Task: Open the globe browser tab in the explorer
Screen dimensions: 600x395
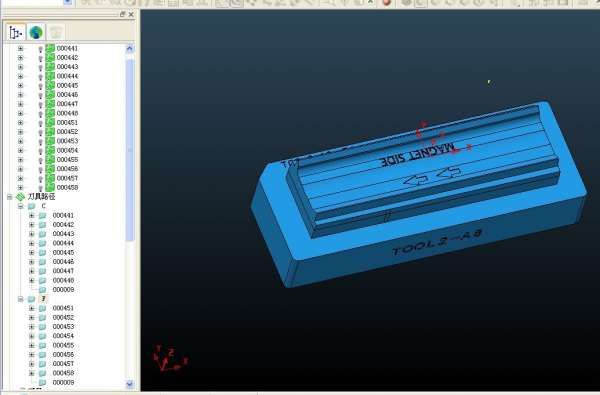Action: pos(36,33)
